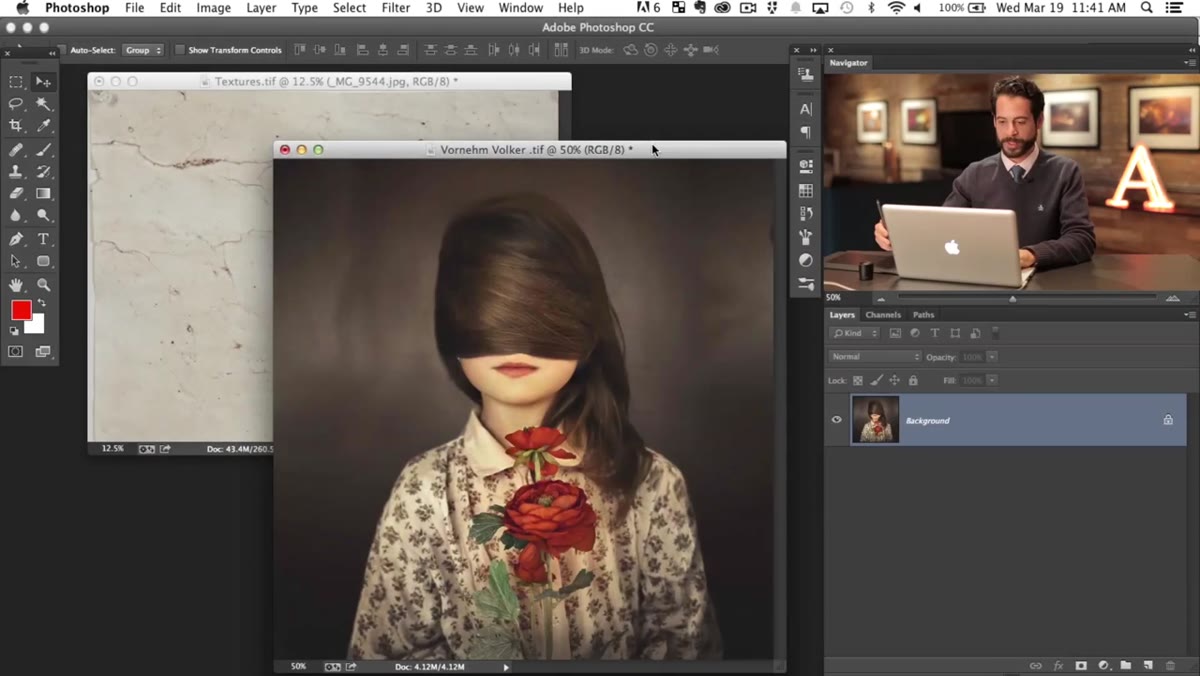Open the Auto-Select Group dropdown
The image size is (1200, 676).
(x=143, y=50)
